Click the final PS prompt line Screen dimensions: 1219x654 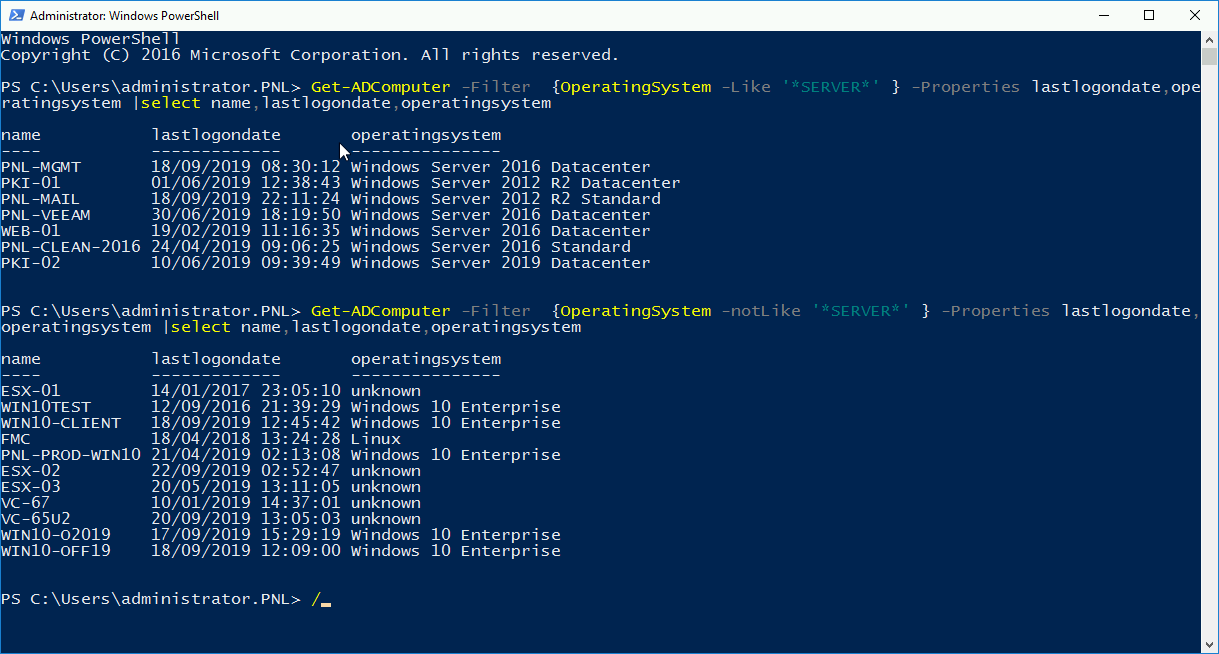coord(150,599)
